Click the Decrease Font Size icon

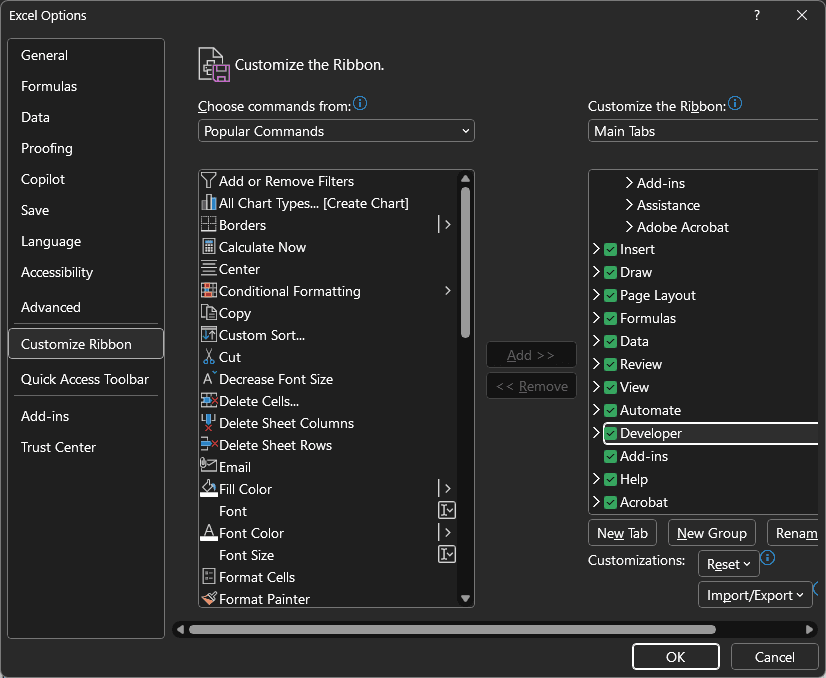[209, 379]
